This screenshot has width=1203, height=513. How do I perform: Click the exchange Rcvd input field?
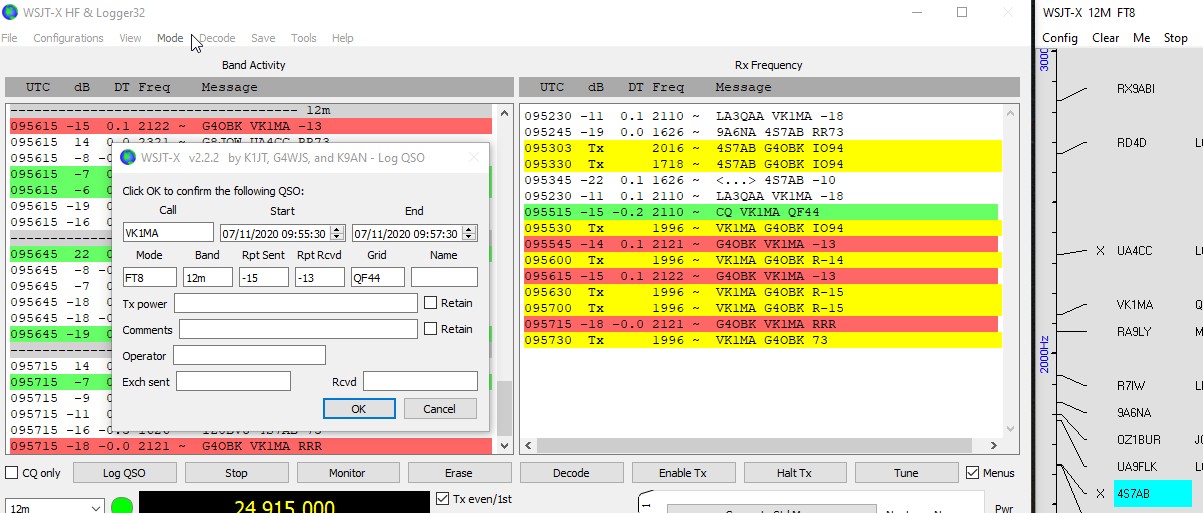pos(420,381)
